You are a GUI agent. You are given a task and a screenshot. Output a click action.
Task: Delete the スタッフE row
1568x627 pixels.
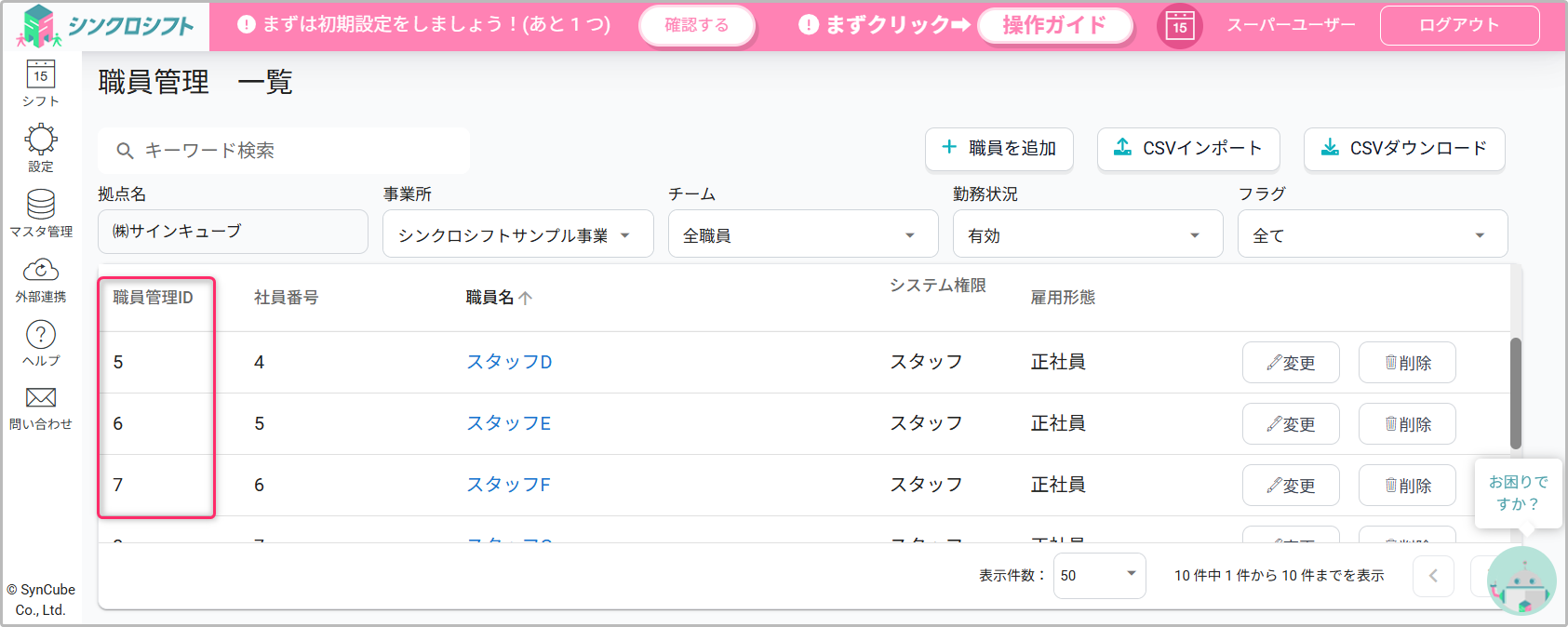1406,424
